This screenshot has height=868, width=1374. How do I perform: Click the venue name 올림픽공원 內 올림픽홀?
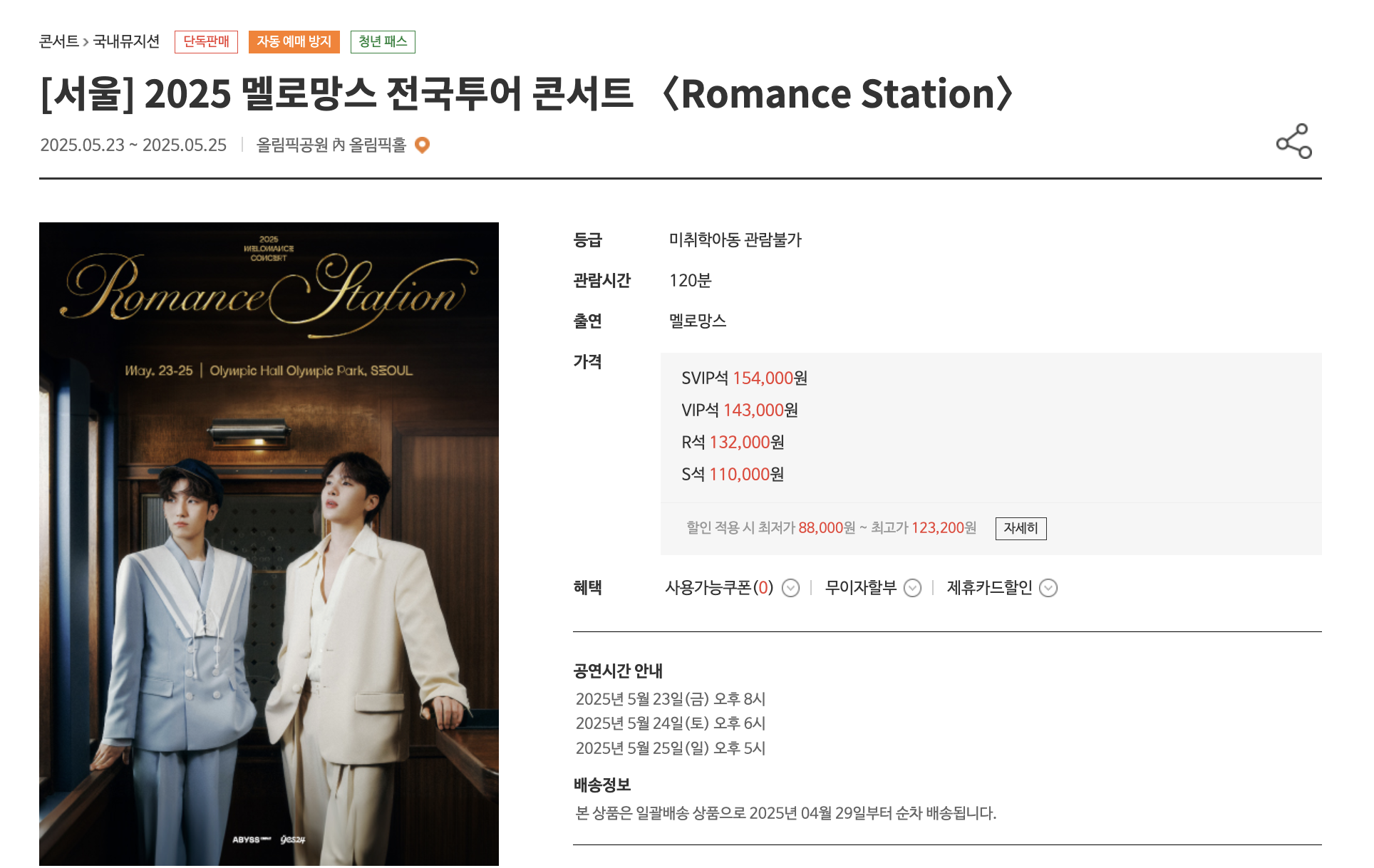tap(332, 145)
